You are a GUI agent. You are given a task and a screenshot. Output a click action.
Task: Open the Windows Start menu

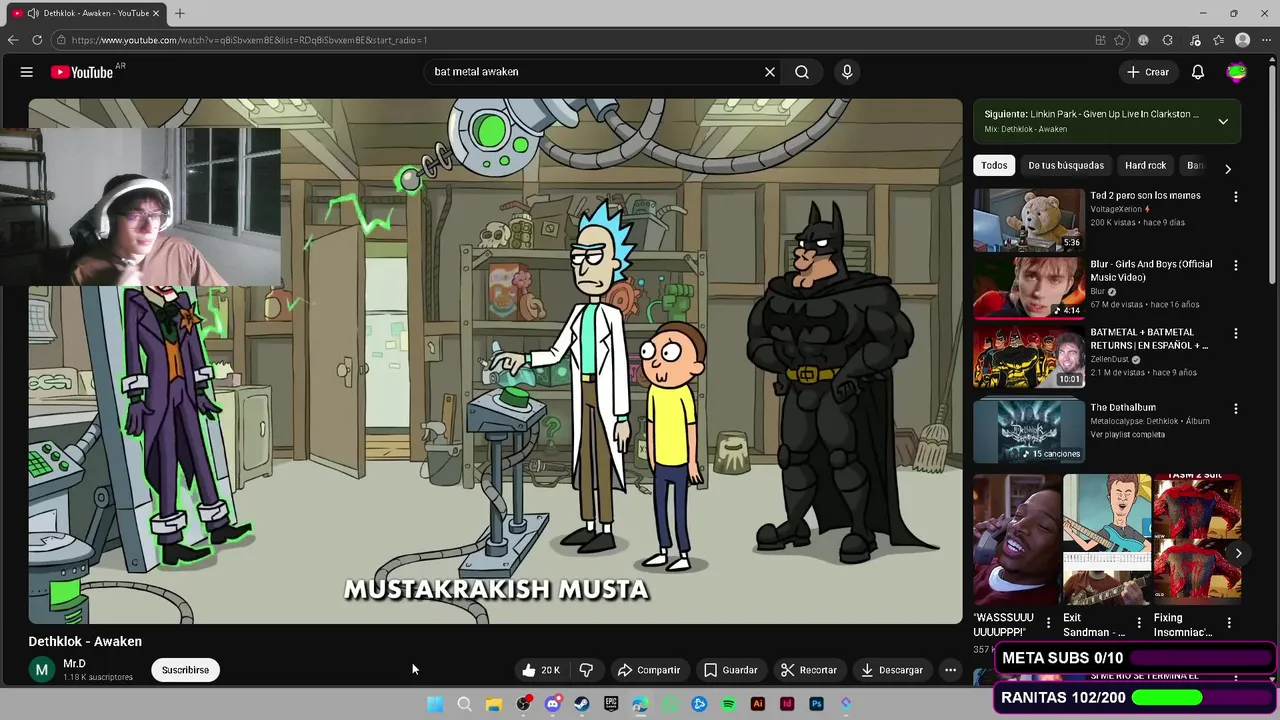(435, 704)
